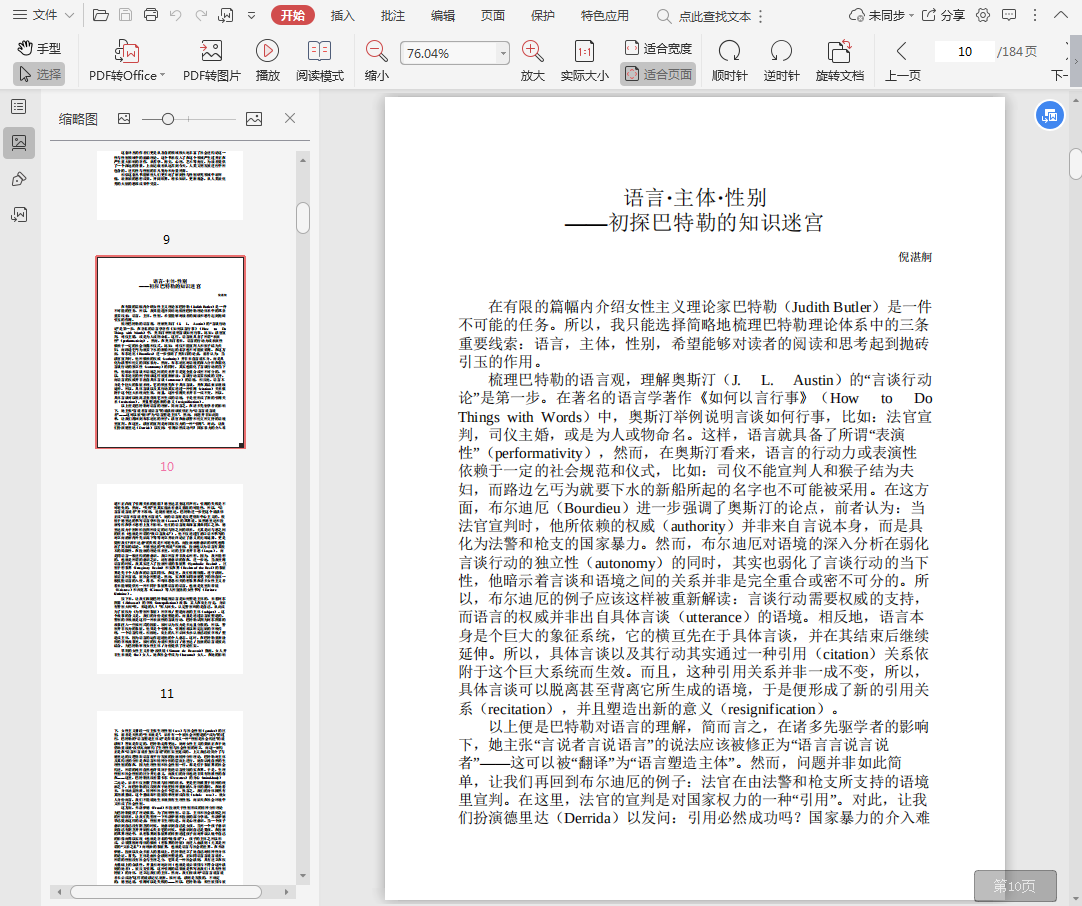1082x906 pixels.
Task: Click thumbnail panel scroll down arrow
Action: [303, 876]
